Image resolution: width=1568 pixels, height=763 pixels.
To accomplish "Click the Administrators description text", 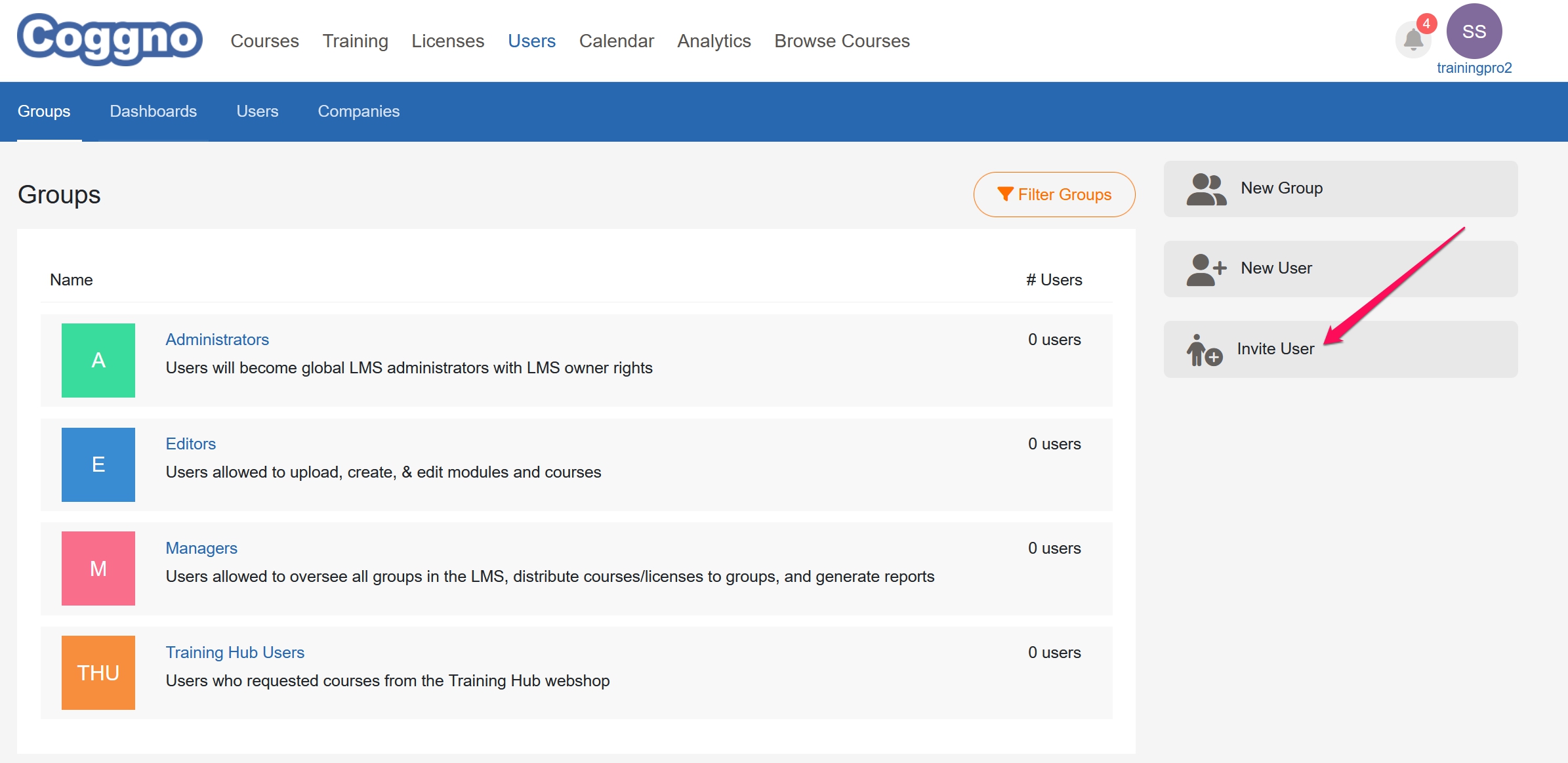I will 409,368.
